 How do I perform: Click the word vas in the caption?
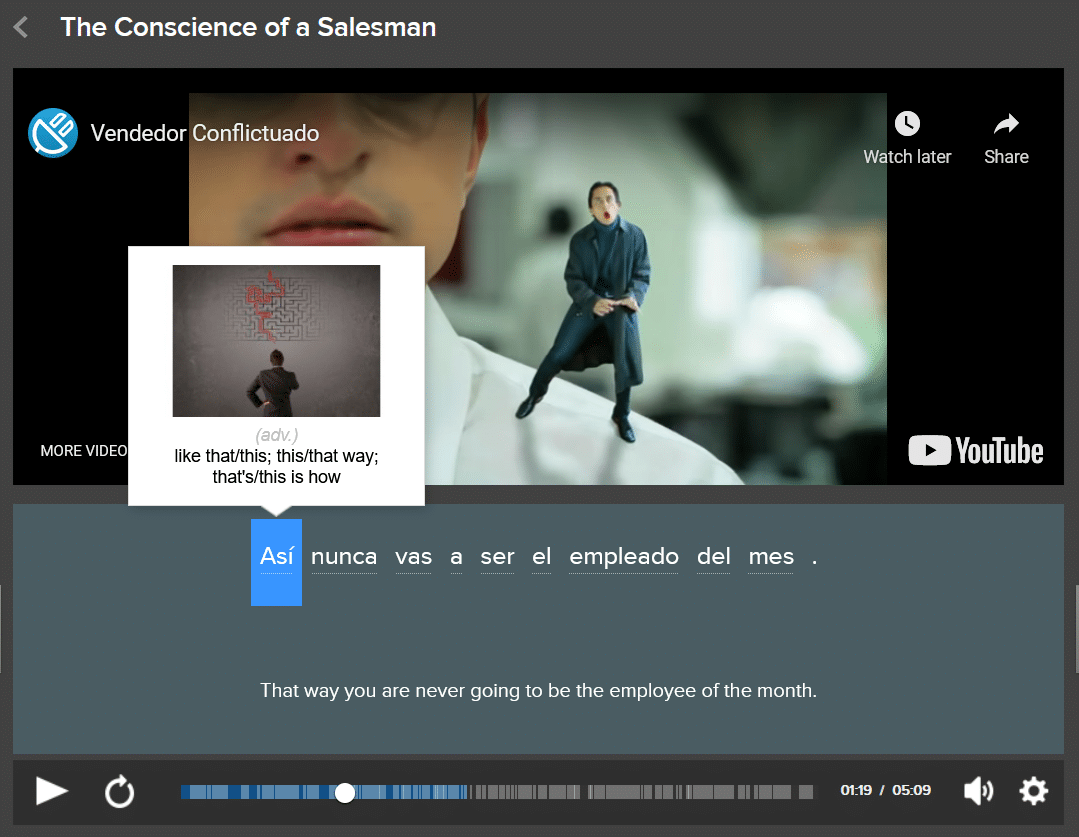pos(413,557)
